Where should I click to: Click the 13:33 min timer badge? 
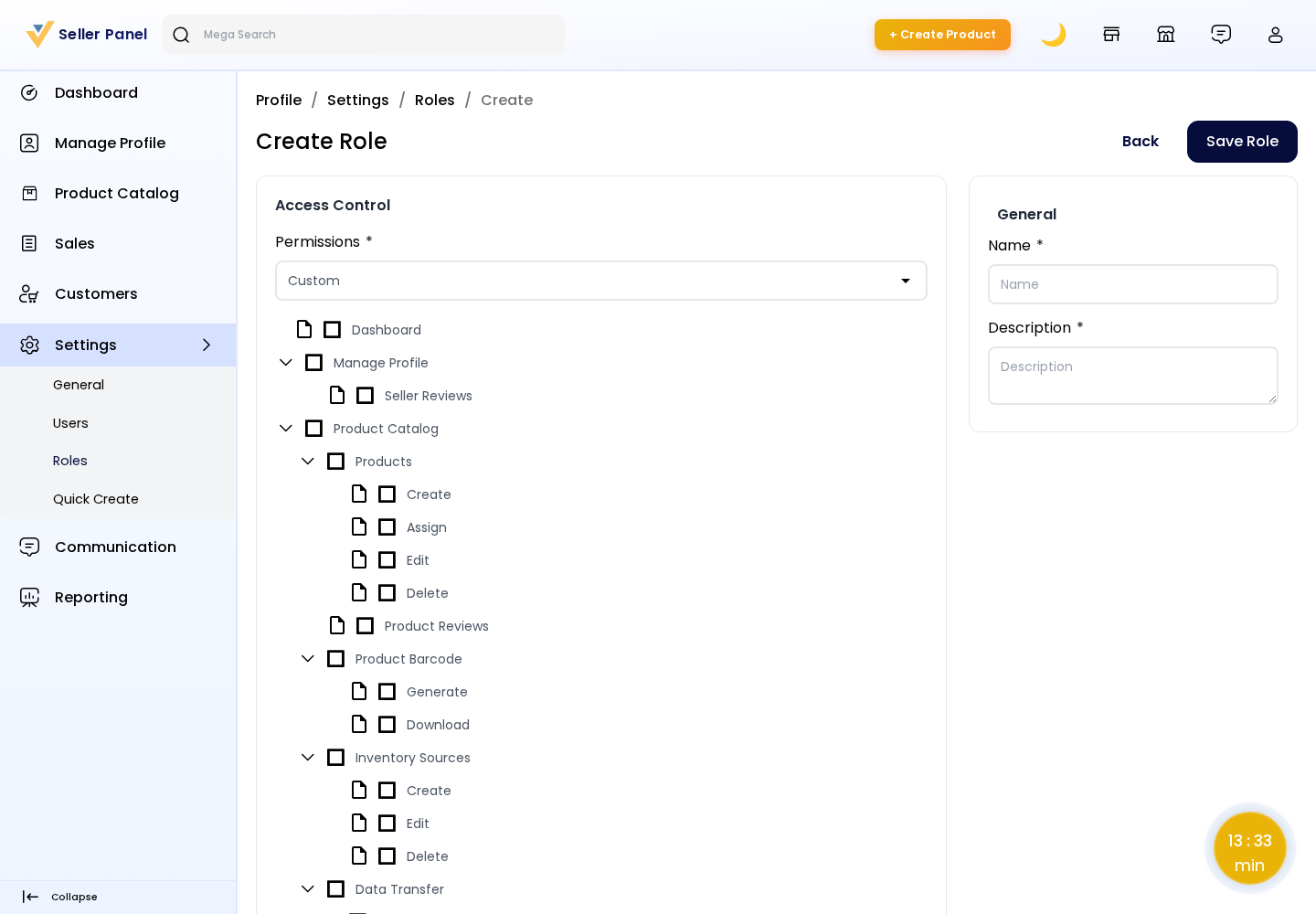1250,848
